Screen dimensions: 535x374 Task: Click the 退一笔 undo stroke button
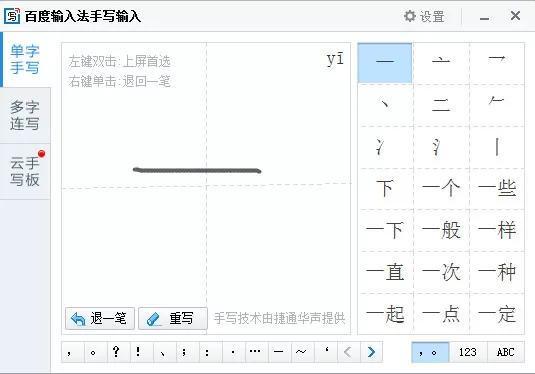tap(100, 318)
